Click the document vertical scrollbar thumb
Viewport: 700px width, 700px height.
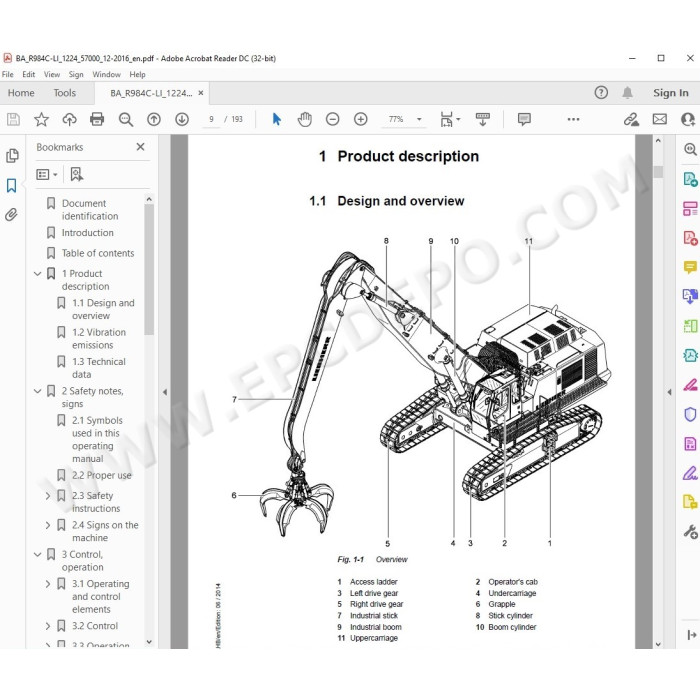pyautogui.click(x=658, y=172)
